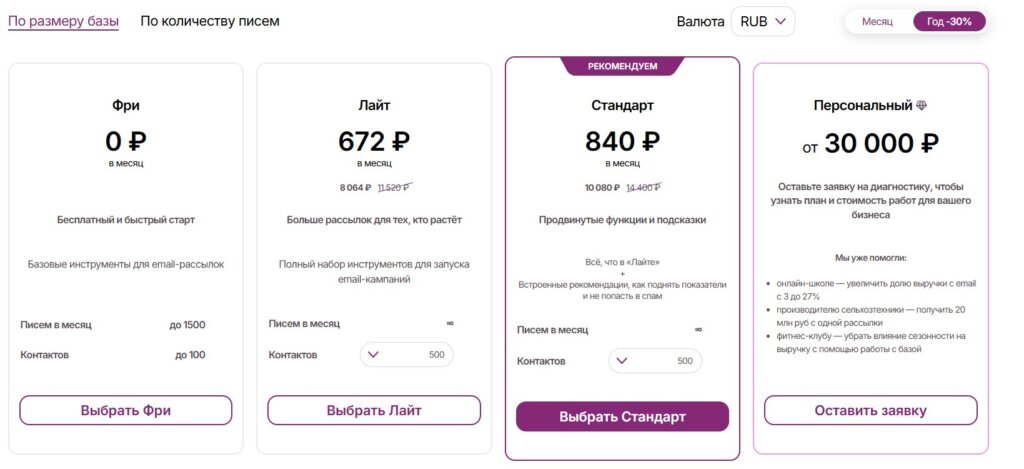Click the diamond icon beside Персональный
The image size is (1024, 469).
click(x=922, y=105)
